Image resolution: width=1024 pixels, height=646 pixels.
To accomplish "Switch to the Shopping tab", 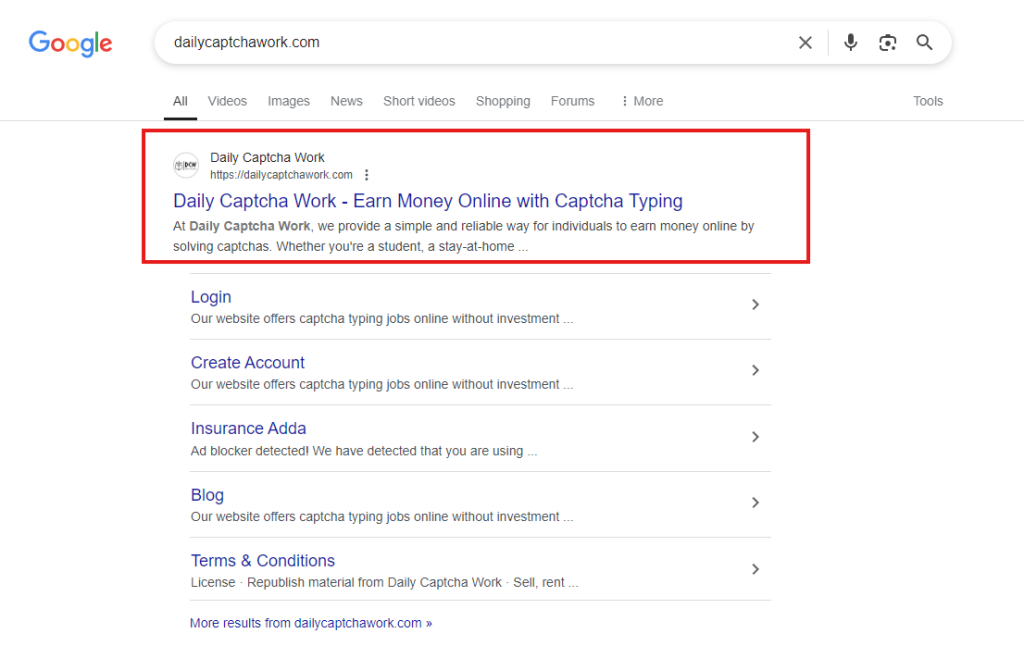I will [x=503, y=101].
